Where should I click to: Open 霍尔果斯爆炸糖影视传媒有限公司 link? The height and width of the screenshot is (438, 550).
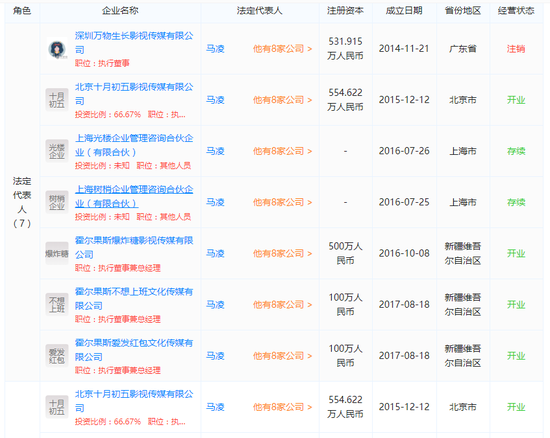point(134,247)
